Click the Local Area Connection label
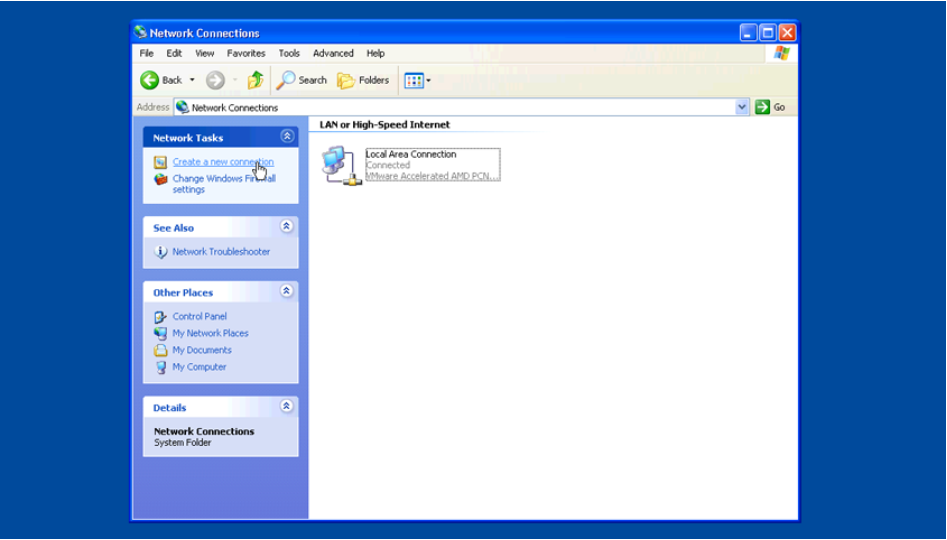 (x=411, y=154)
